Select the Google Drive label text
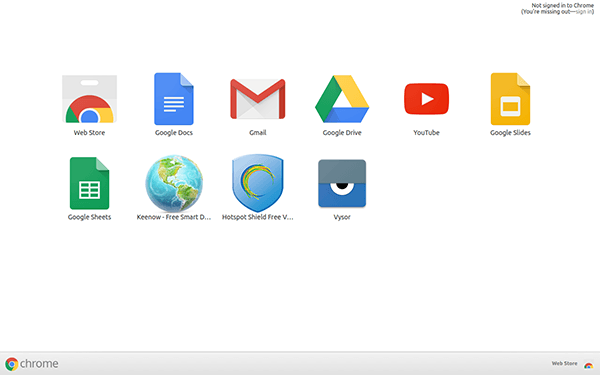The width and height of the screenshot is (600, 375). (x=342, y=133)
